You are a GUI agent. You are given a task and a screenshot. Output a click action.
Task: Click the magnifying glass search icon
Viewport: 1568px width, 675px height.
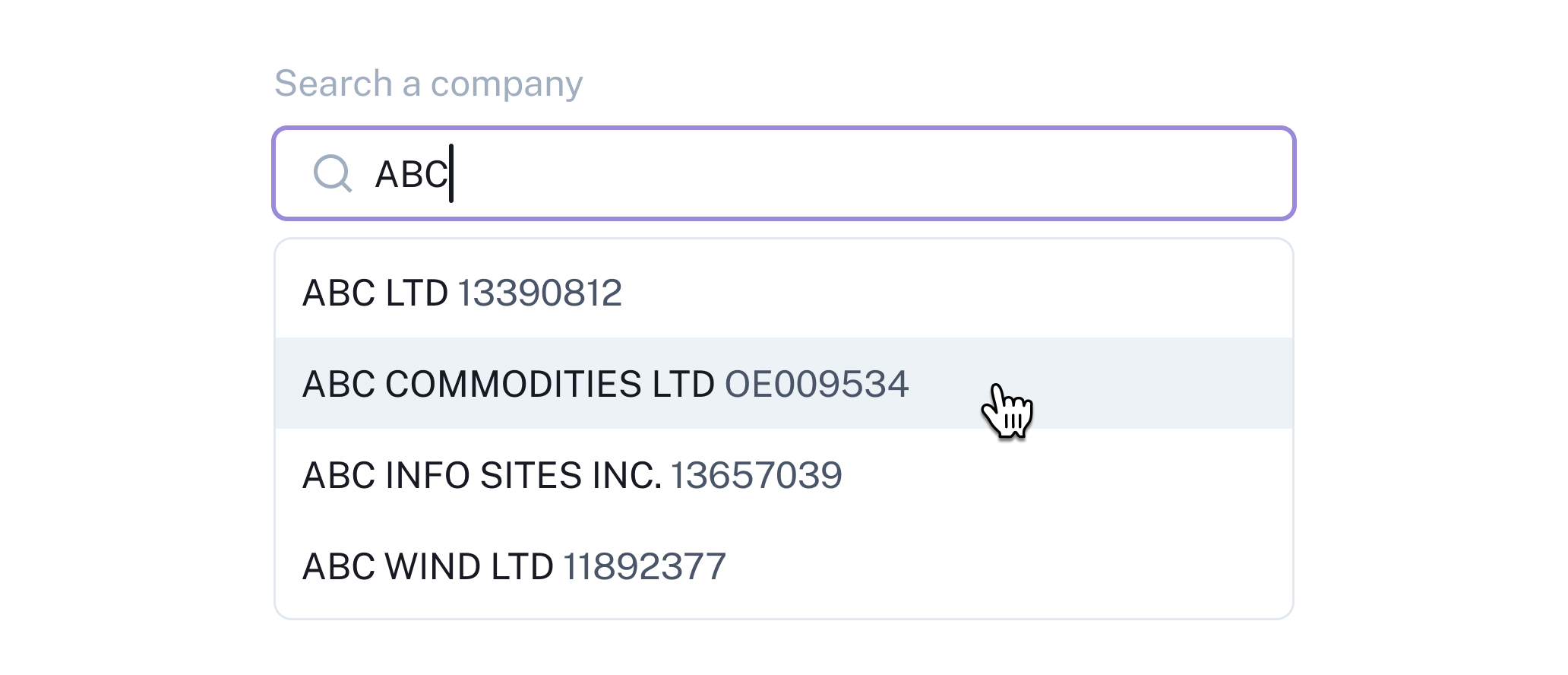click(333, 173)
